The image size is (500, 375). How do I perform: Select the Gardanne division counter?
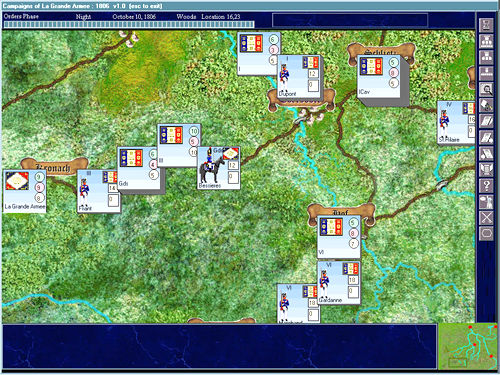(339, 283)
